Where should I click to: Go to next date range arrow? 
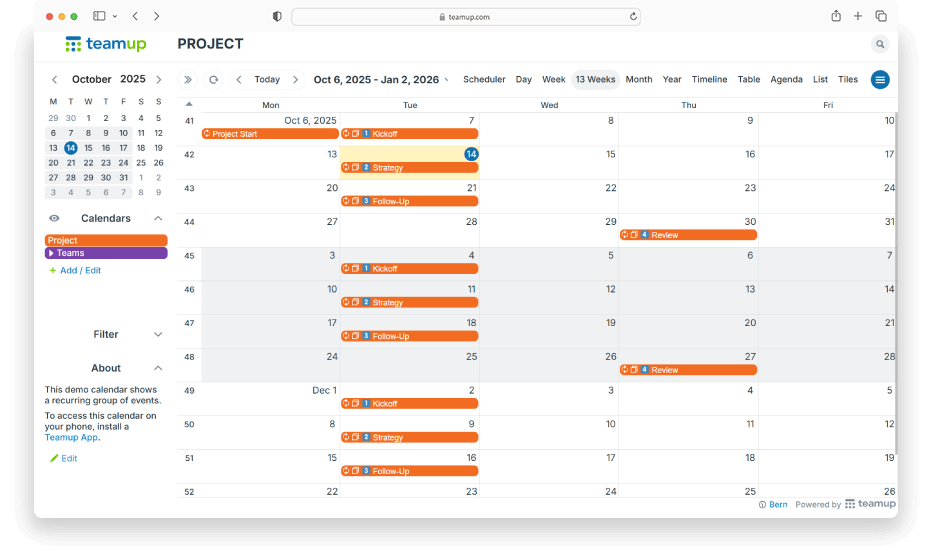295,80
